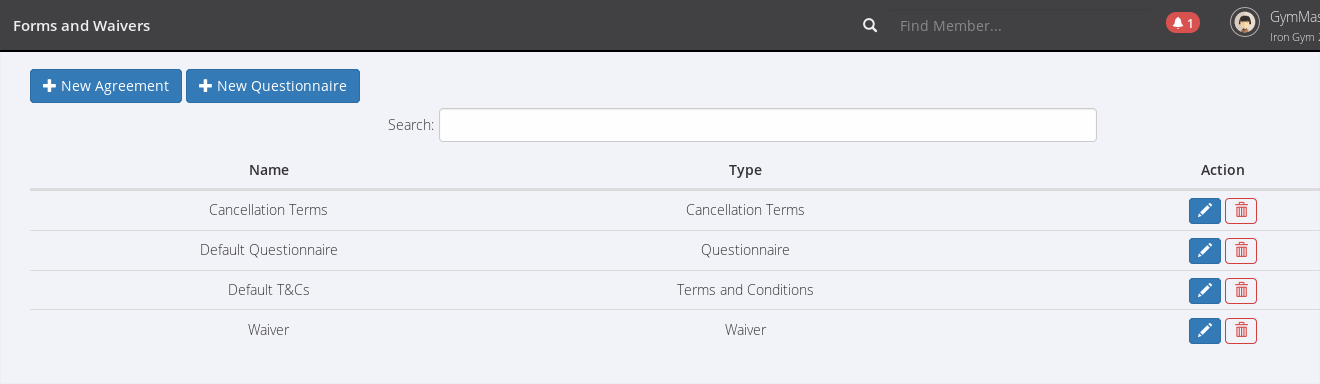Delete the Default Questionnaire entry

pyautogui.click(x=1241, y=250)
